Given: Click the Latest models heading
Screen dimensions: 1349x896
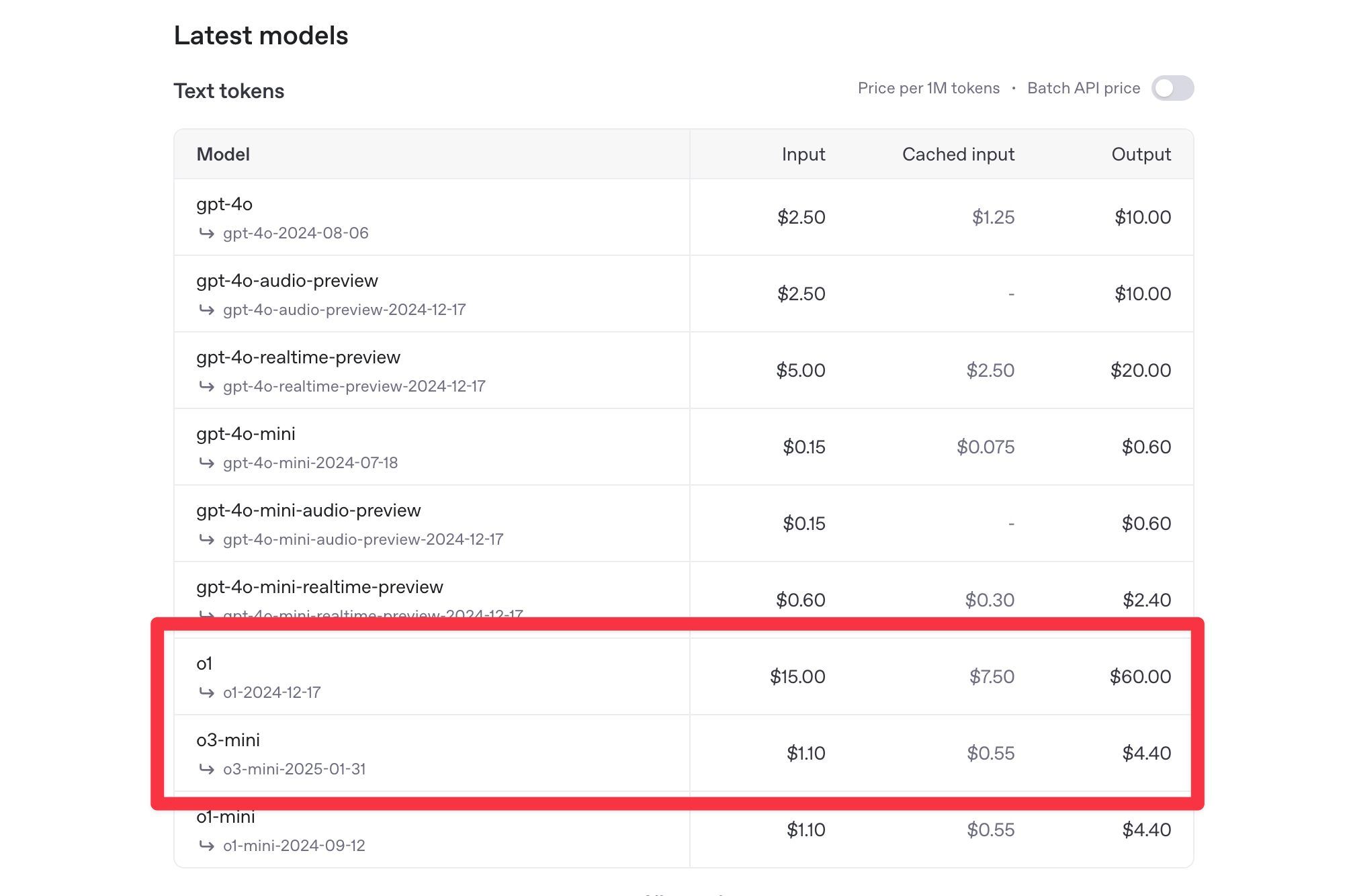Looking at the screenshot, I should 261,36.
